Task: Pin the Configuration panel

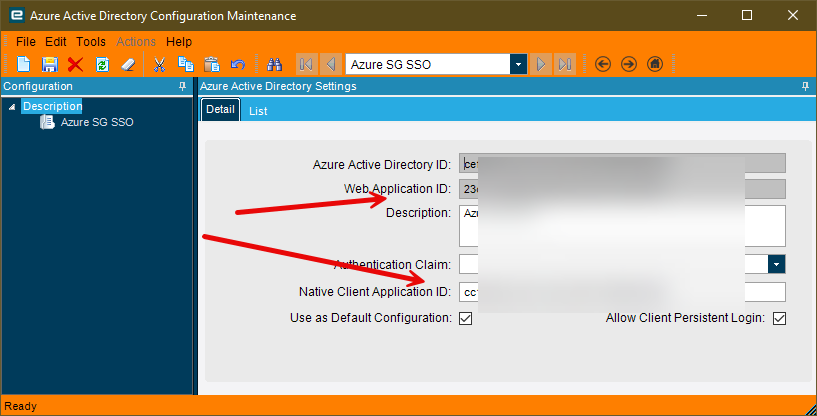Action: [182, 87]
